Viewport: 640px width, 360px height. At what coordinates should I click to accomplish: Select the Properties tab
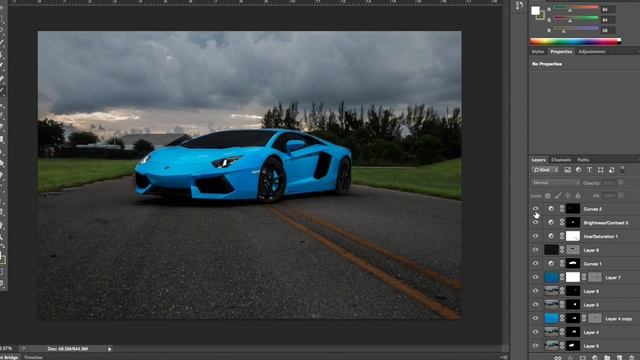click(561, 51)
